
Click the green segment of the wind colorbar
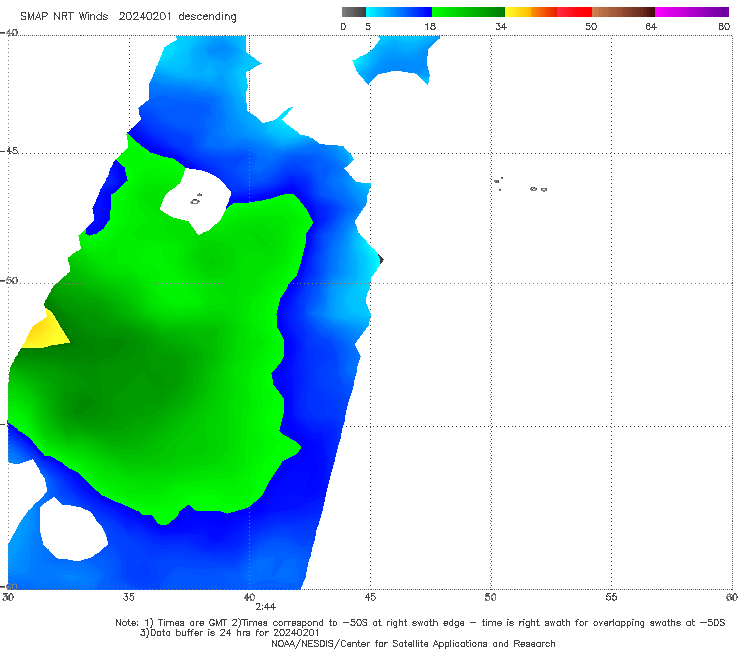pyautogui.click(x=468, y=12)
